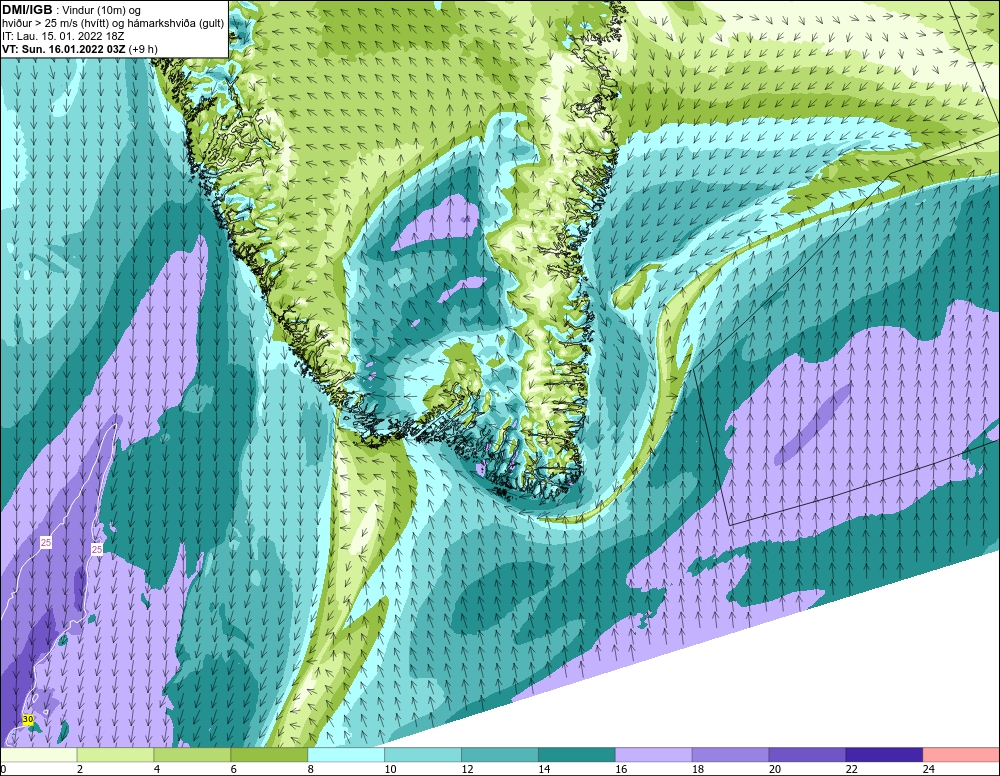
Task: Click the legend tick label 20
Action: pyautogui.click(x=775, y=769)
